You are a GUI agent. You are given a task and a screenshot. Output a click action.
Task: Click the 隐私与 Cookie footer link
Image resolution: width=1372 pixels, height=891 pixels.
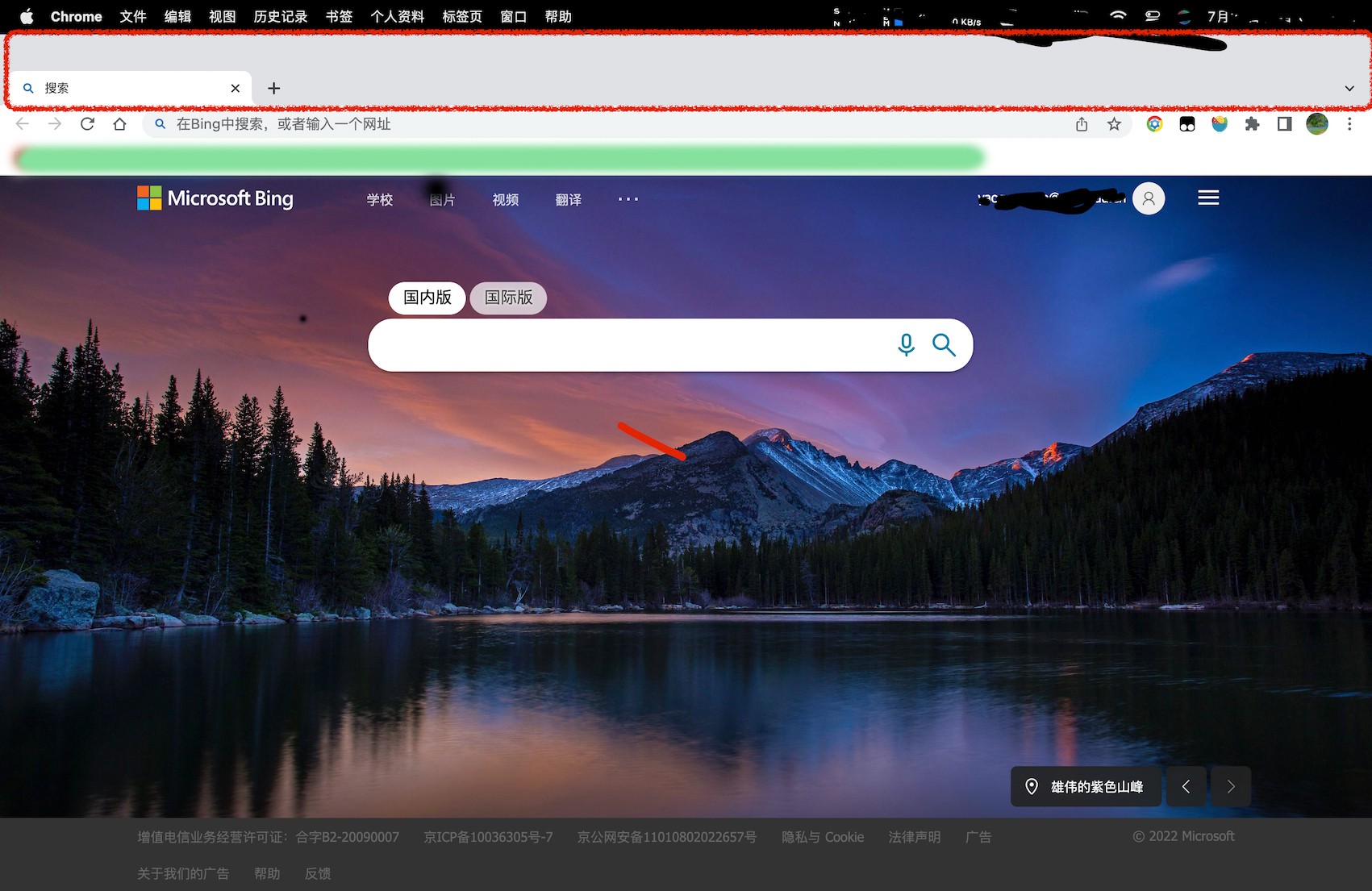[822, 837]
